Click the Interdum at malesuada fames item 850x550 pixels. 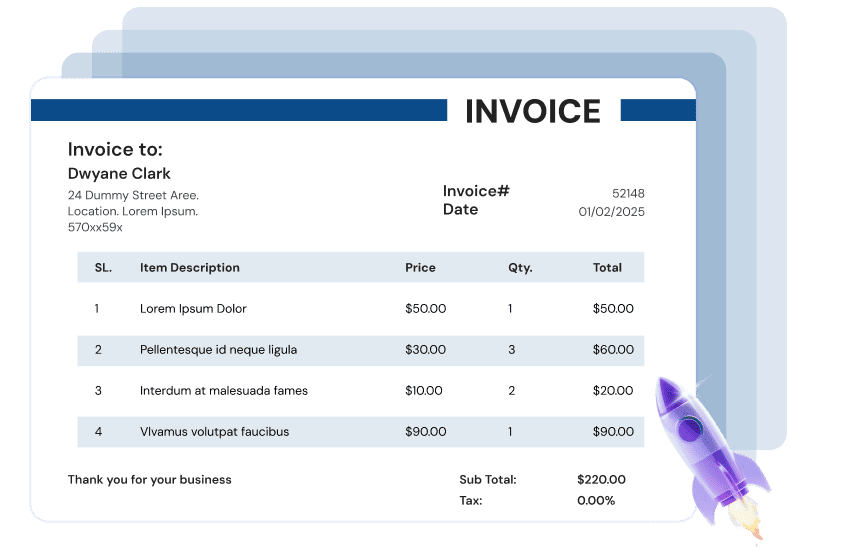224,391
